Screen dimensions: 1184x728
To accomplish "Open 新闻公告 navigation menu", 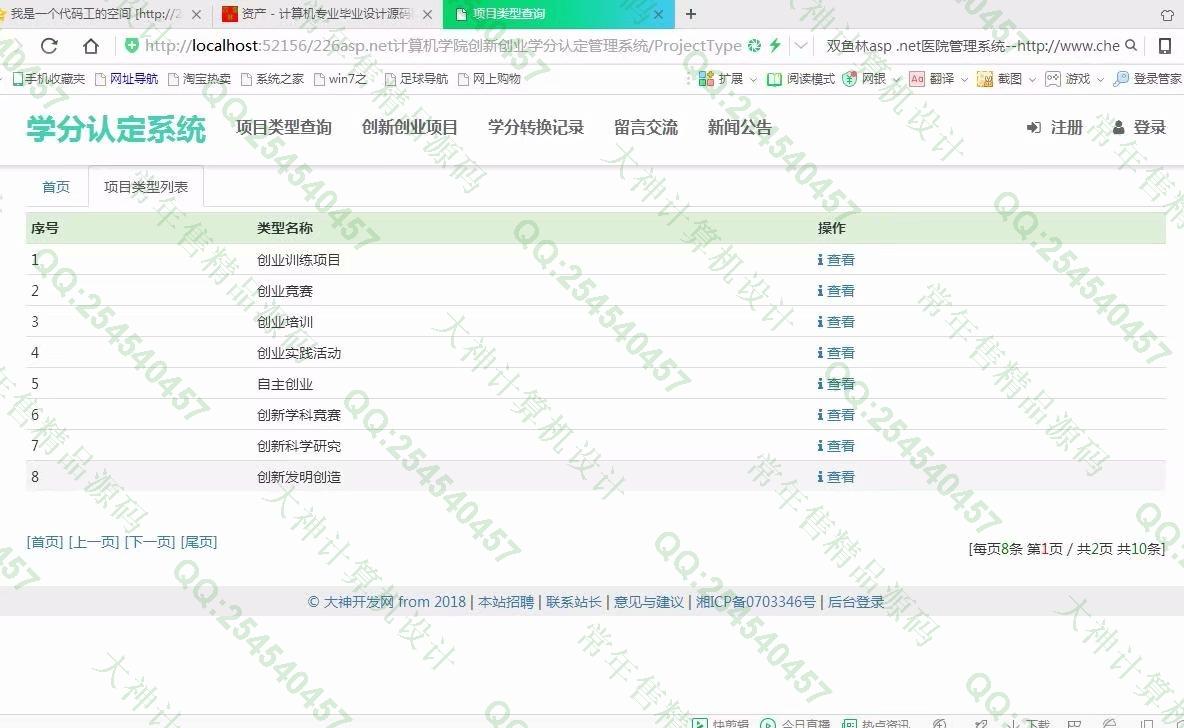I will [739, 128].
